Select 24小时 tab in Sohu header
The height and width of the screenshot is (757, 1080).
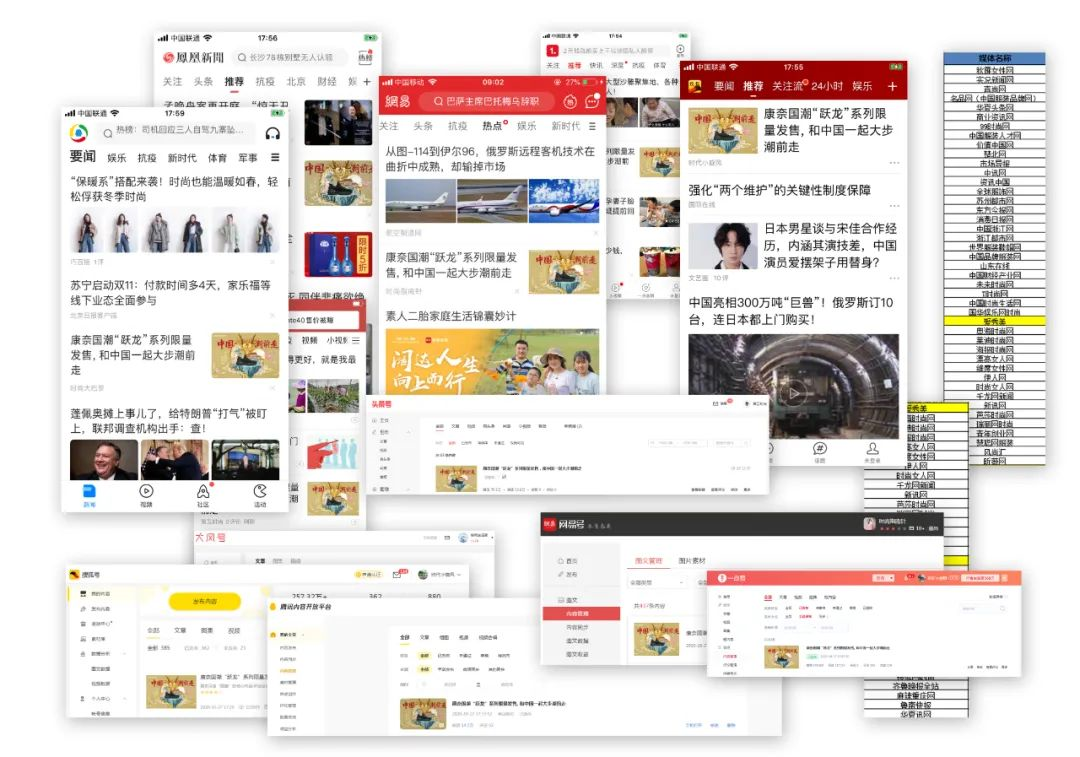827,86
